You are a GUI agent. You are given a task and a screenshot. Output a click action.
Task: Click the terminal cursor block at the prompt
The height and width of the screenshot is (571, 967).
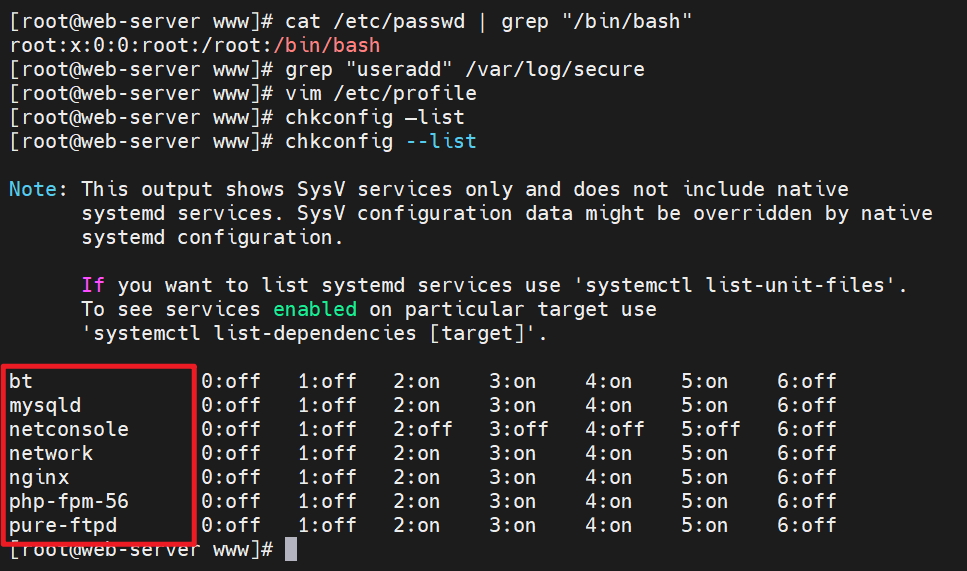290,549
